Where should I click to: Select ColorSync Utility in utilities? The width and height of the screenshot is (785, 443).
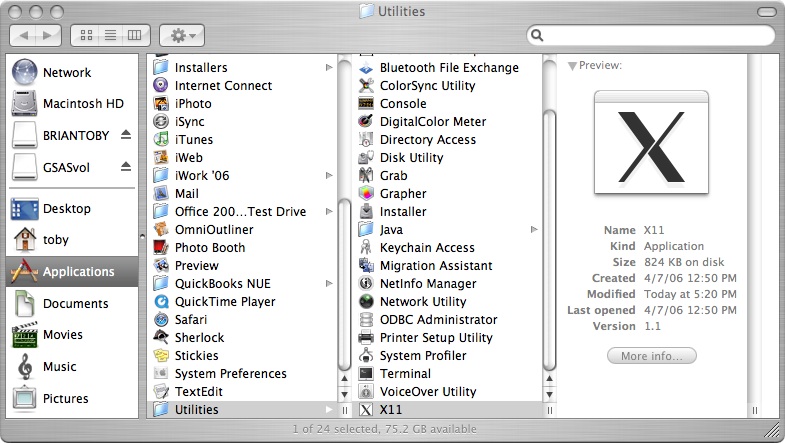point(428,86)
